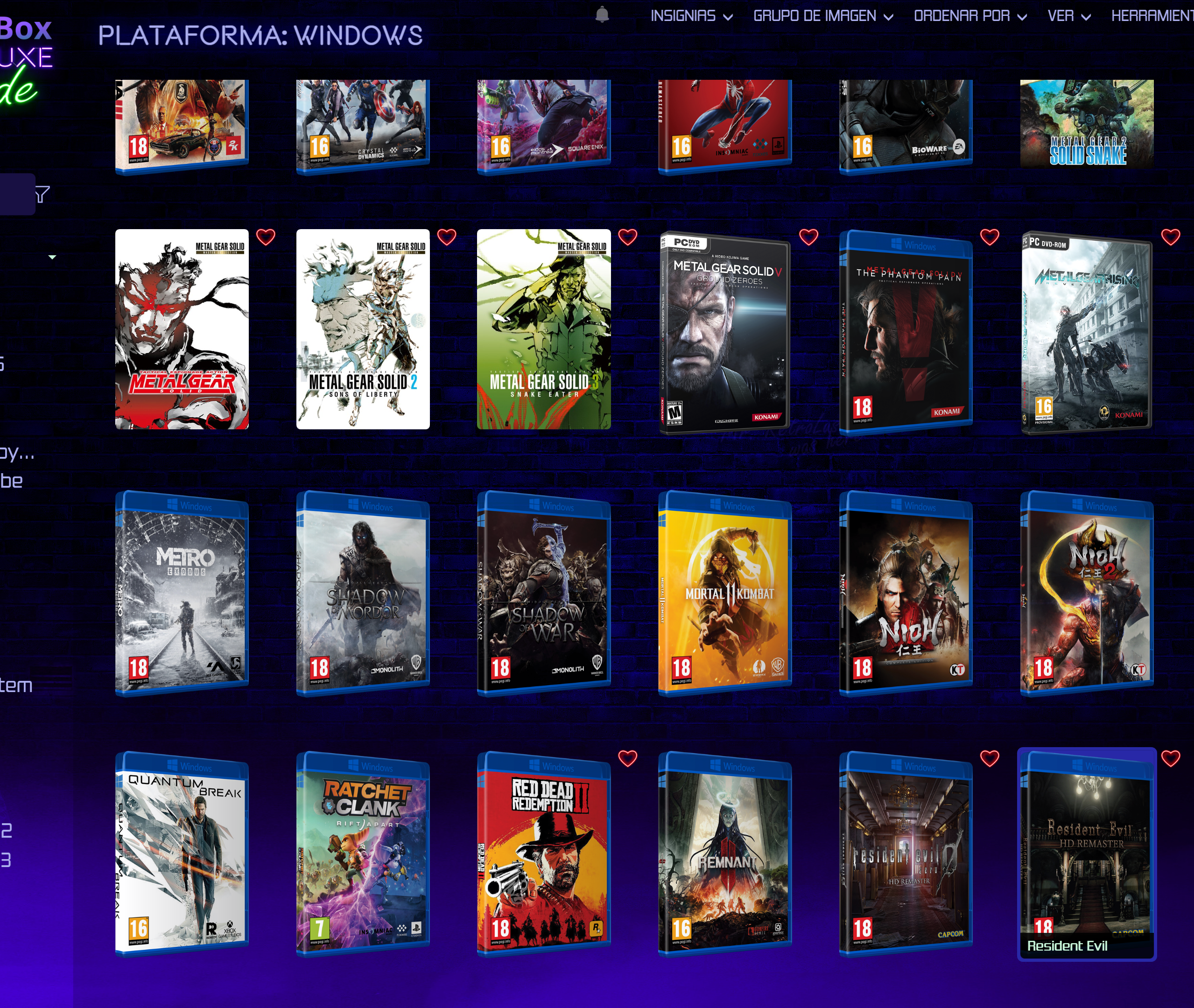Expand the sidebar dropdown arrow
Viewport: 1194px width, 1008px height.
(53, 257)
